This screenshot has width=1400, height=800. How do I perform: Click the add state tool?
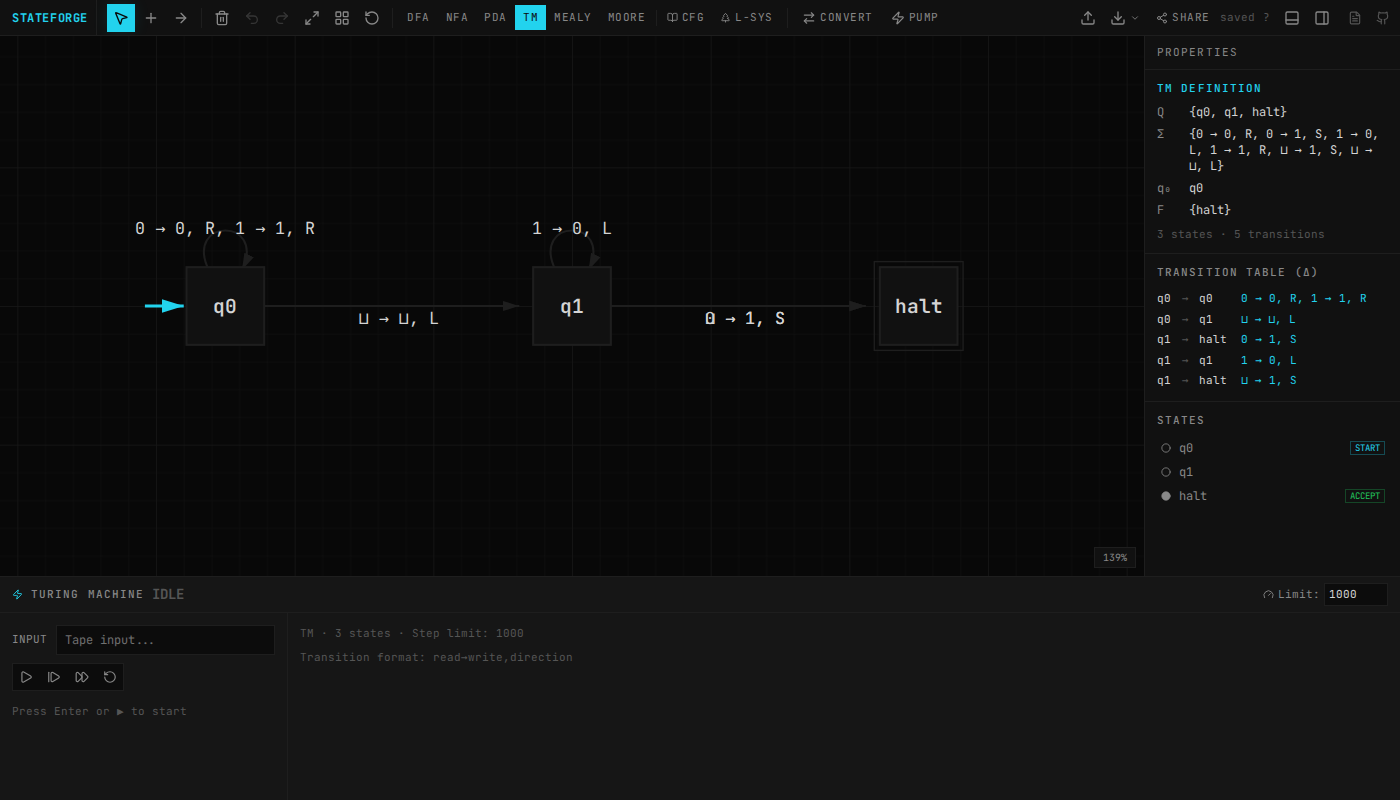[x=150, y=17]
